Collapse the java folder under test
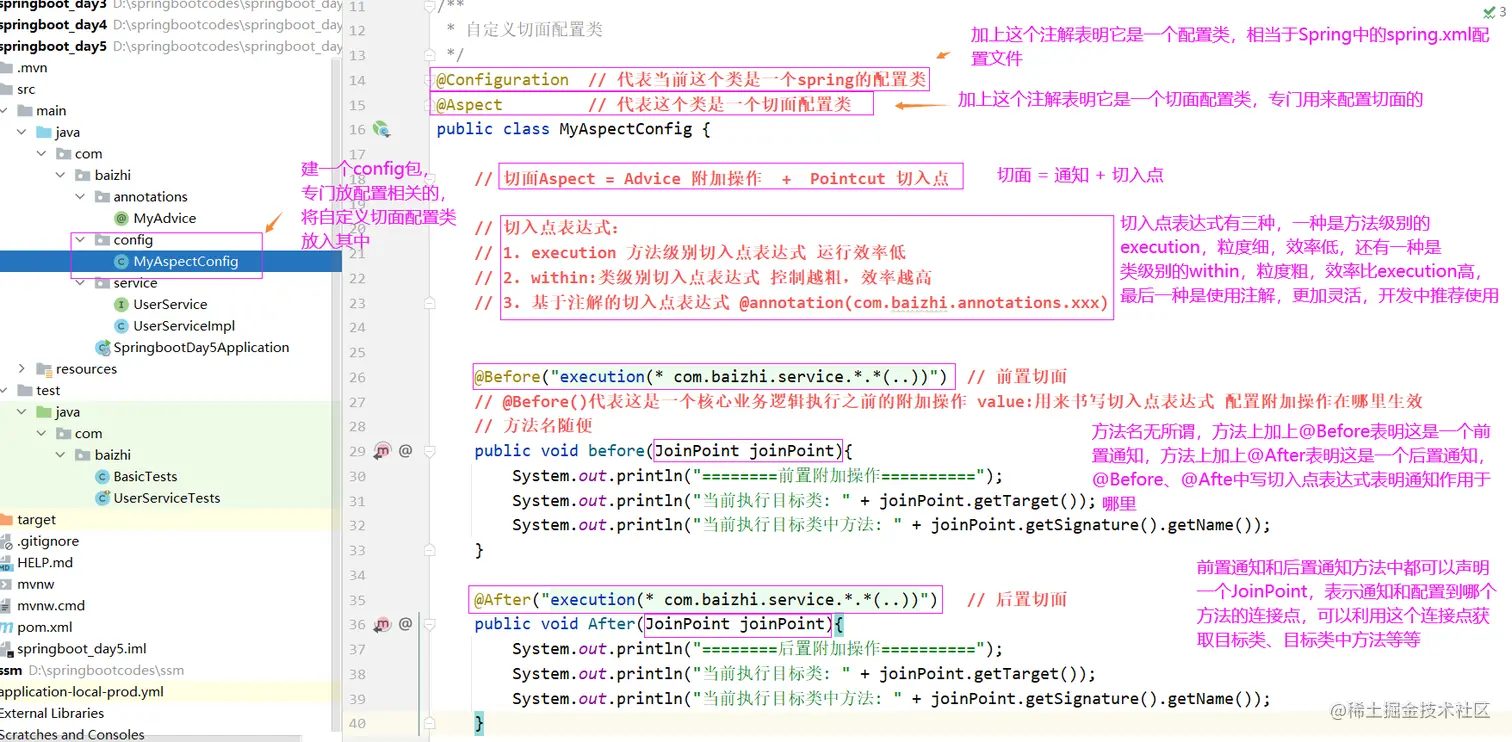 pos(22,412)
